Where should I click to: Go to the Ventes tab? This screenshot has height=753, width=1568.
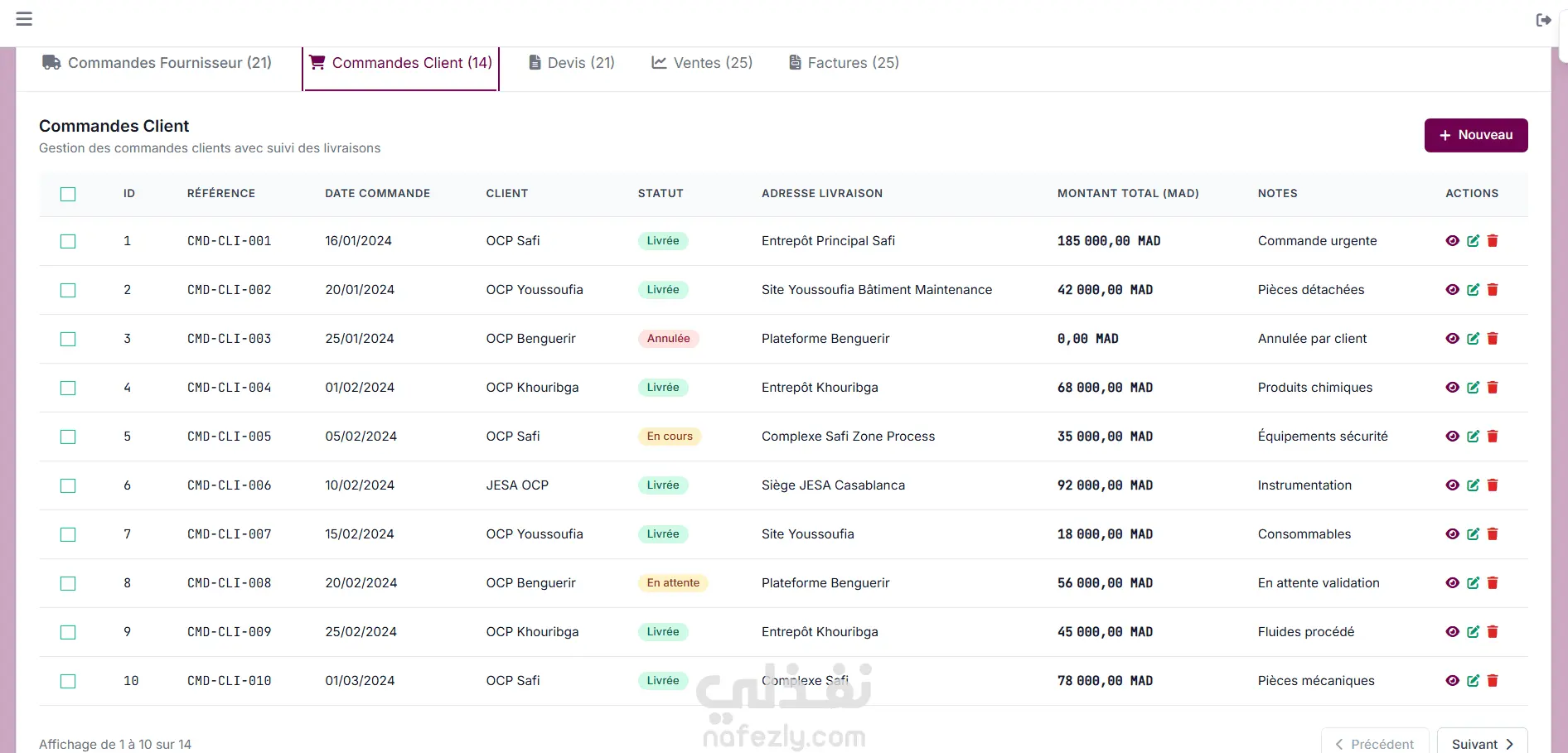702,63
